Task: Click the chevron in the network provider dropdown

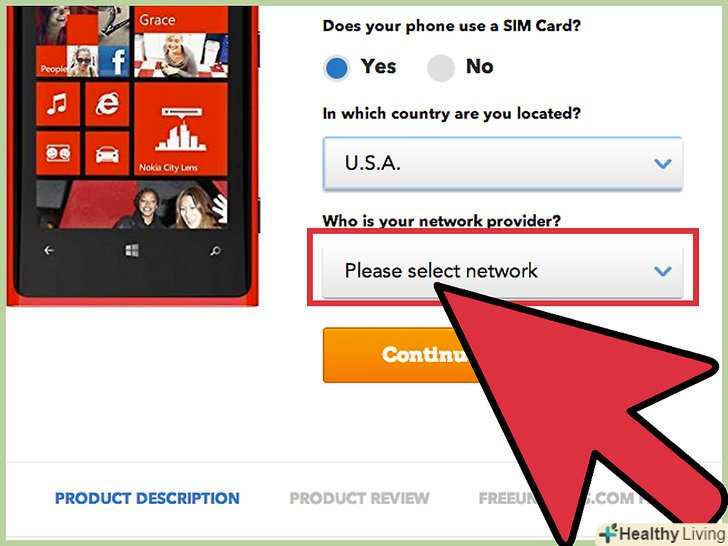Action: click(x=663, y=271)
